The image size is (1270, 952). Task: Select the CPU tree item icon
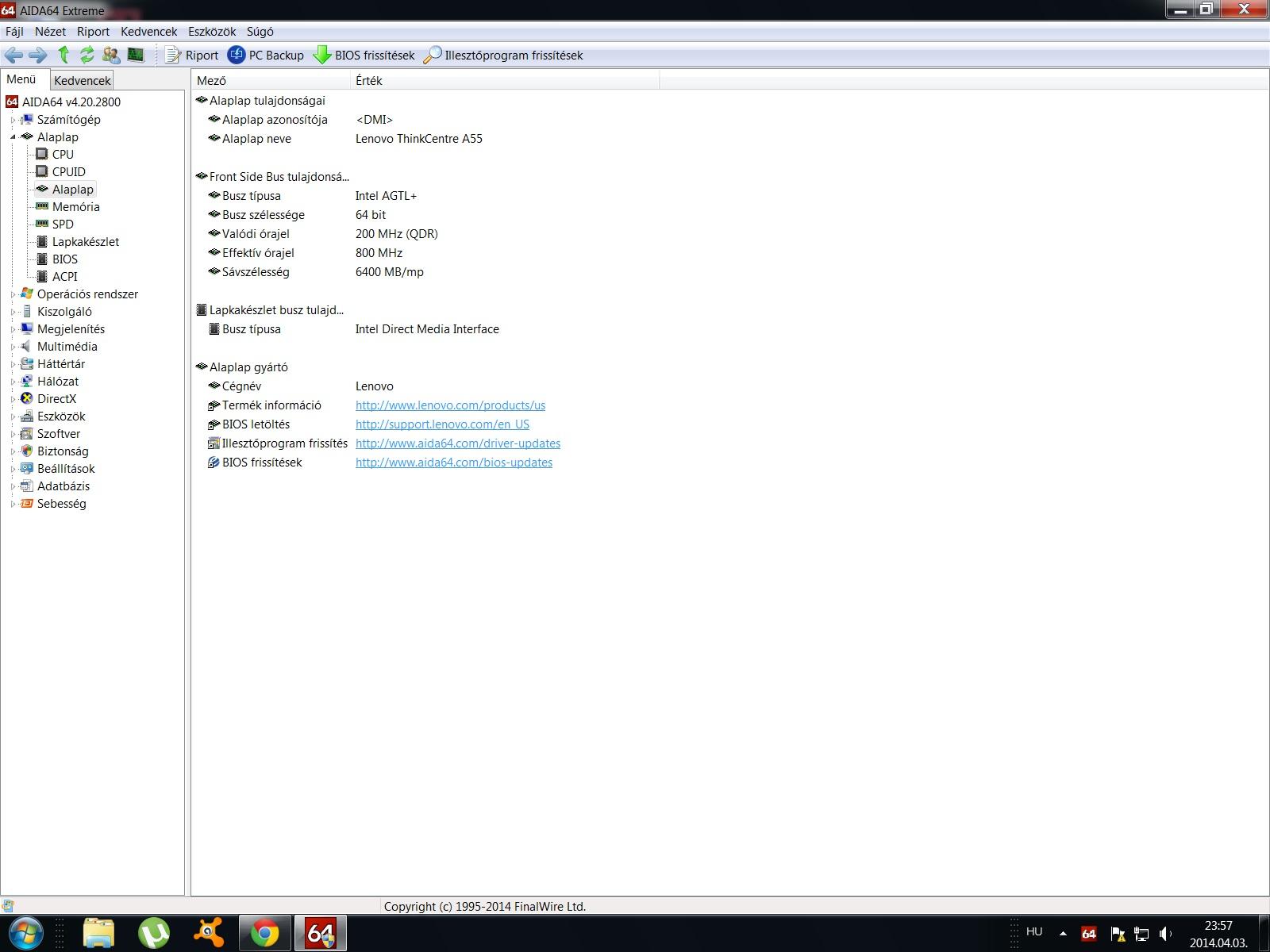tap(42, 154)
